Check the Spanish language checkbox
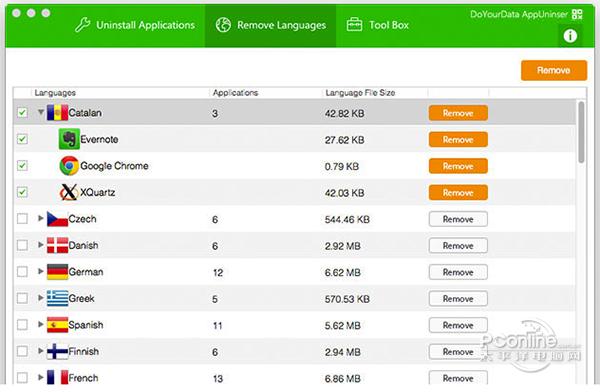Image resolution: width=600 pixels, height=392 pixels. tap(23, 325)
